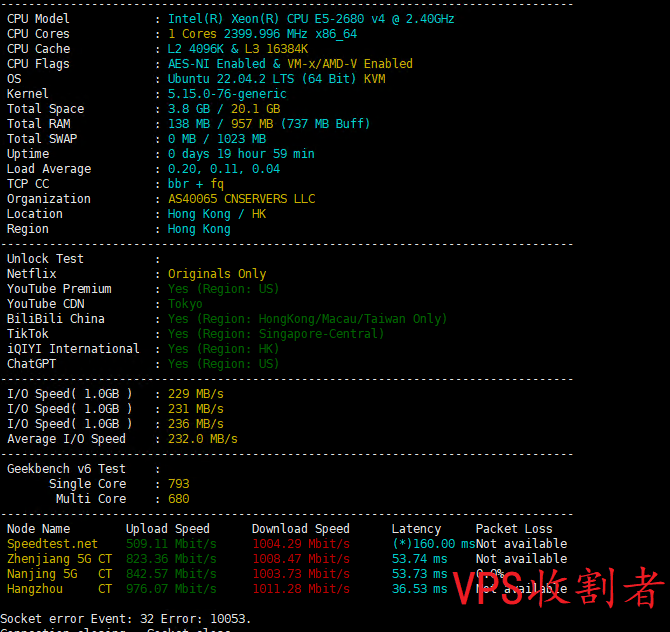Click the AS40065 CNSERVERS LLC organization text
The image size is (670, 632).
[x=241, y=199]
